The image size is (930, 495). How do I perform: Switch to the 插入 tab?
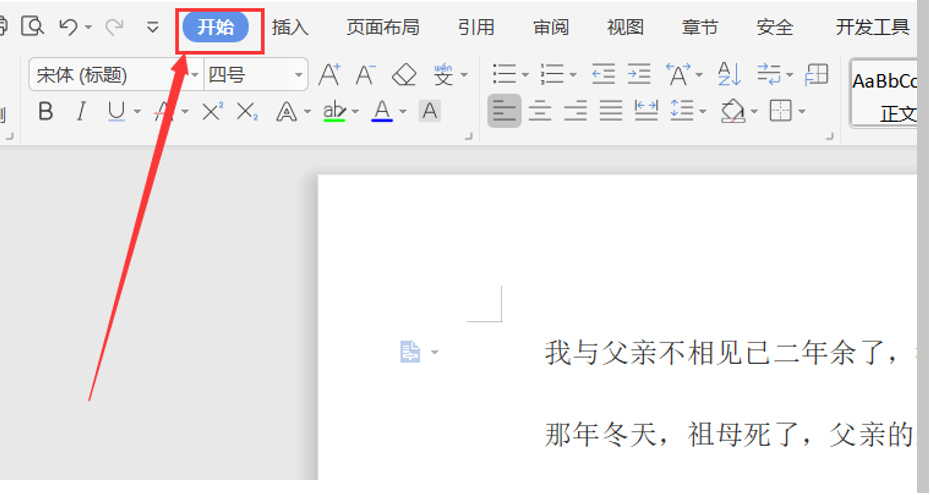tap(290, 27)
